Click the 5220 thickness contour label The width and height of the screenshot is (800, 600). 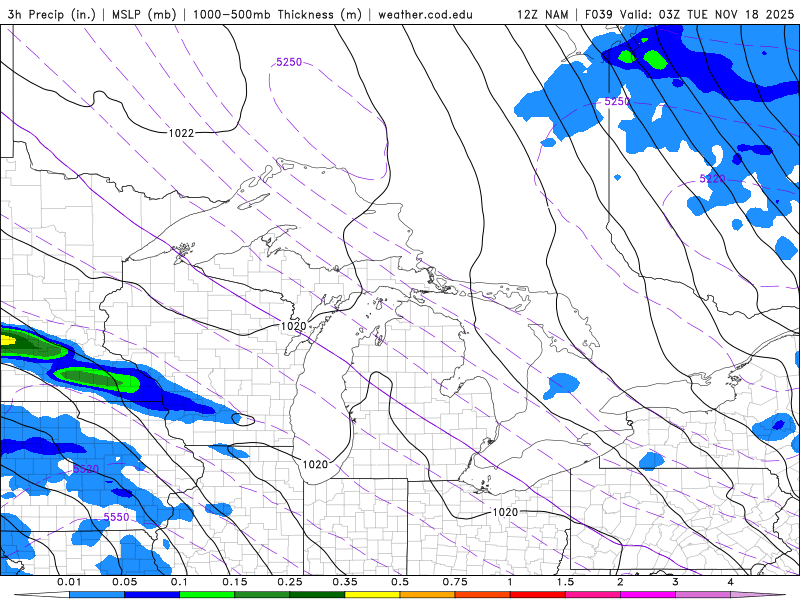tap(712, 179)
